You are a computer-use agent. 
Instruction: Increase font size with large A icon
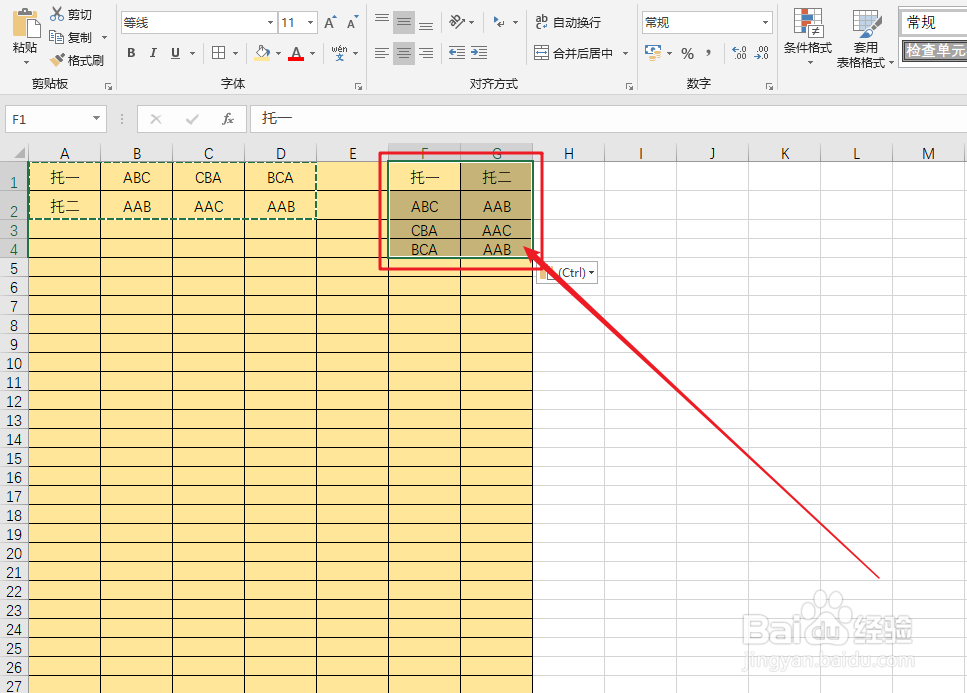click(x=331, y=23)
